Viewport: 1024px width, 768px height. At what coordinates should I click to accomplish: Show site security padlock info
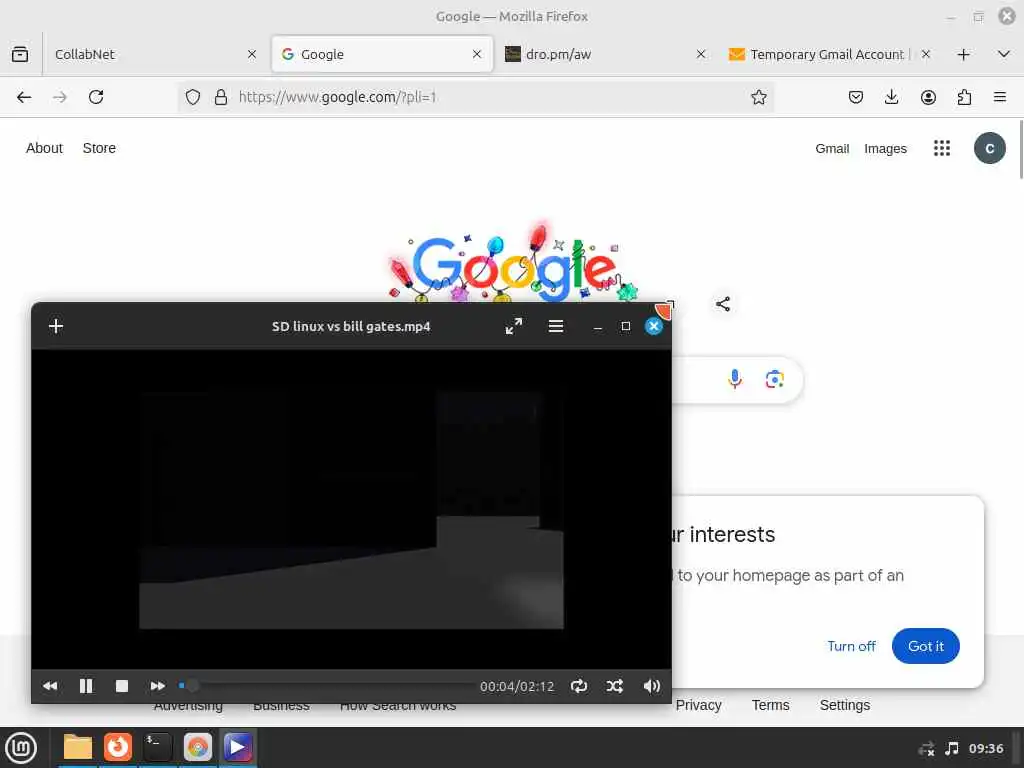click(x=221, y=97)
